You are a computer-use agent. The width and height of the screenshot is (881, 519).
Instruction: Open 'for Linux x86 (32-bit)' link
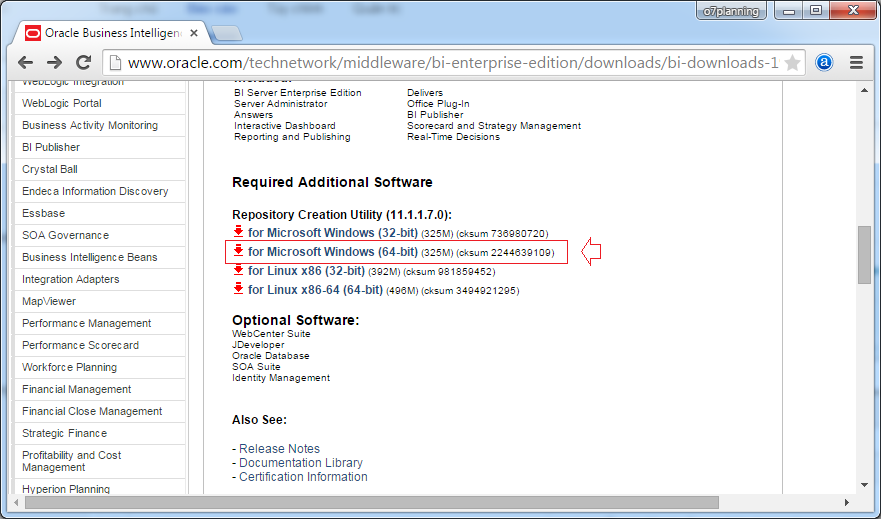306,271
